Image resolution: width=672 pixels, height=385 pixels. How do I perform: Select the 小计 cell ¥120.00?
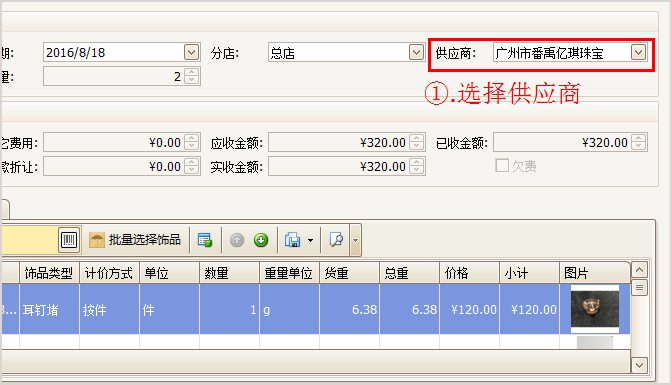tap(529, 309)
